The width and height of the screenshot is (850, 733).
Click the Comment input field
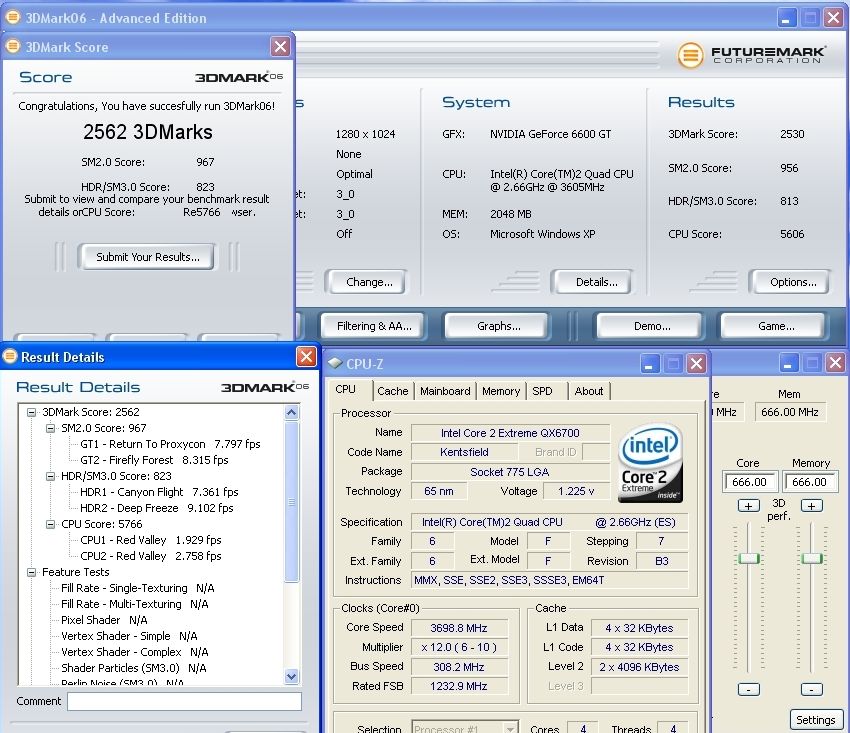(x=184, y=701)
